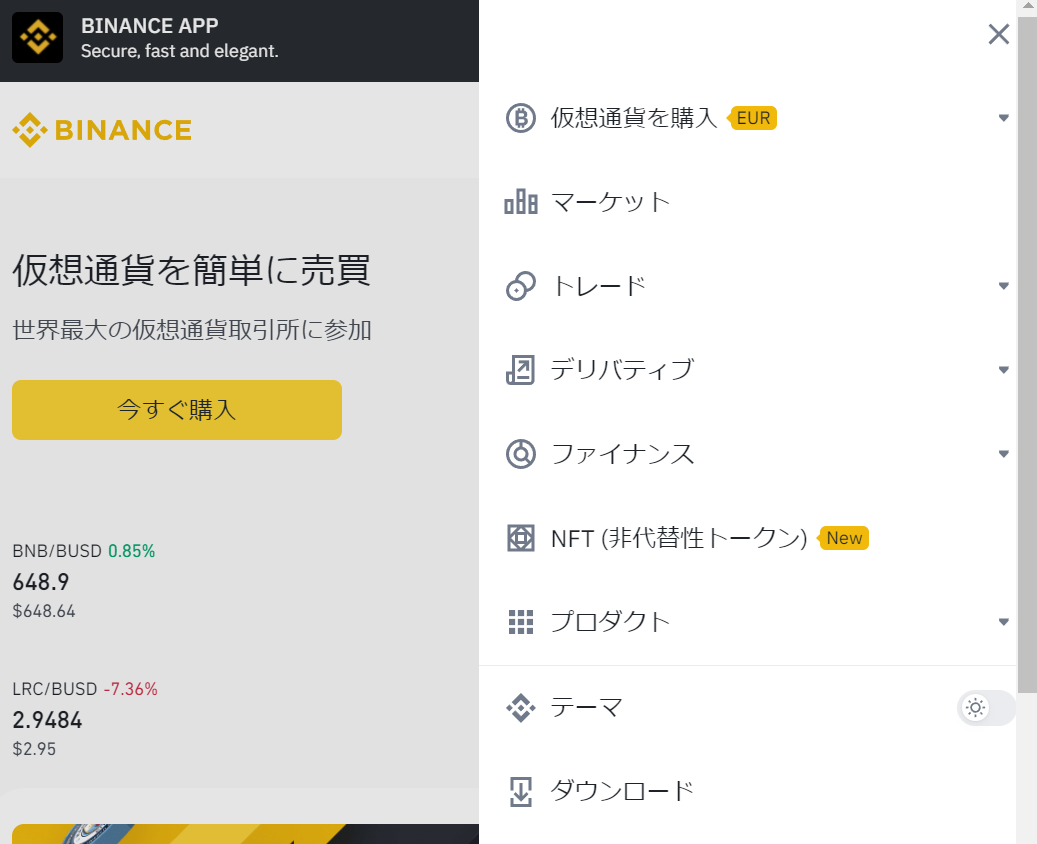This screenshot has width=1037, height=844.
Task: Expand the ファイナンス submenu arrow
Action: pos(1003,454)
